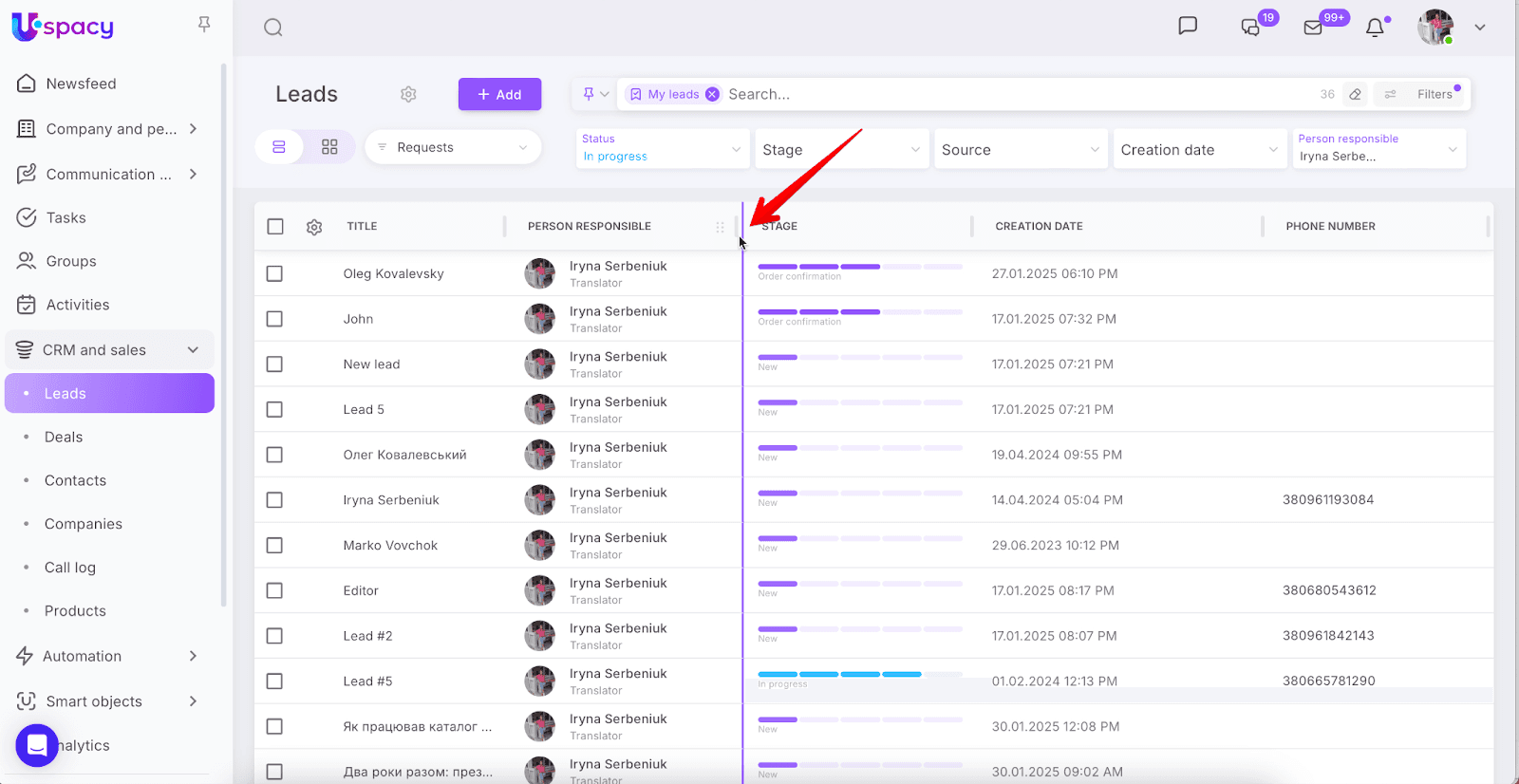Open the Requests dropdown selector
Screen dimensions: 1519x784
pos(453,147)
